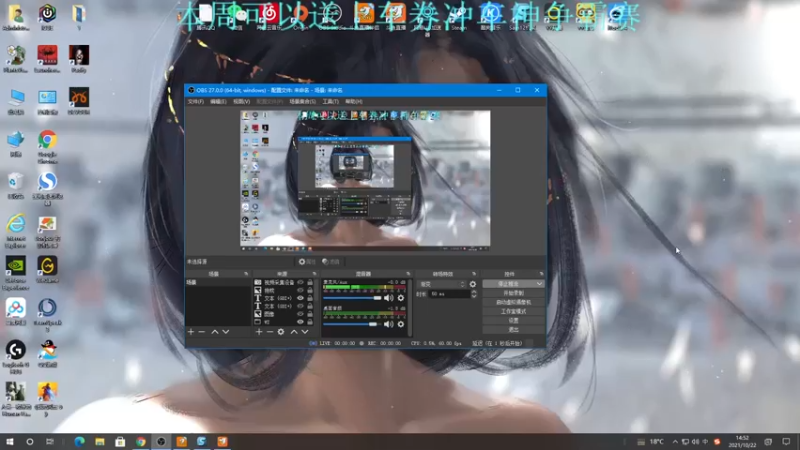
Task: Adjust 桌面音频 volume slider
Action: [352, 324]
